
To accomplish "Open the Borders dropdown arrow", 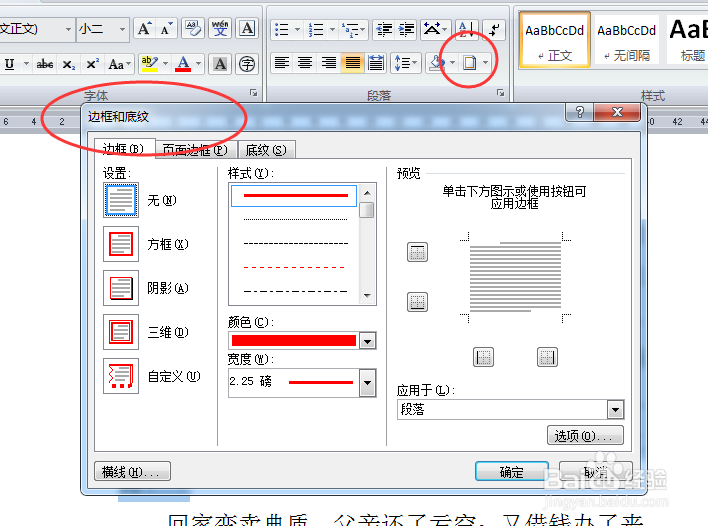I will click(485, 63).
